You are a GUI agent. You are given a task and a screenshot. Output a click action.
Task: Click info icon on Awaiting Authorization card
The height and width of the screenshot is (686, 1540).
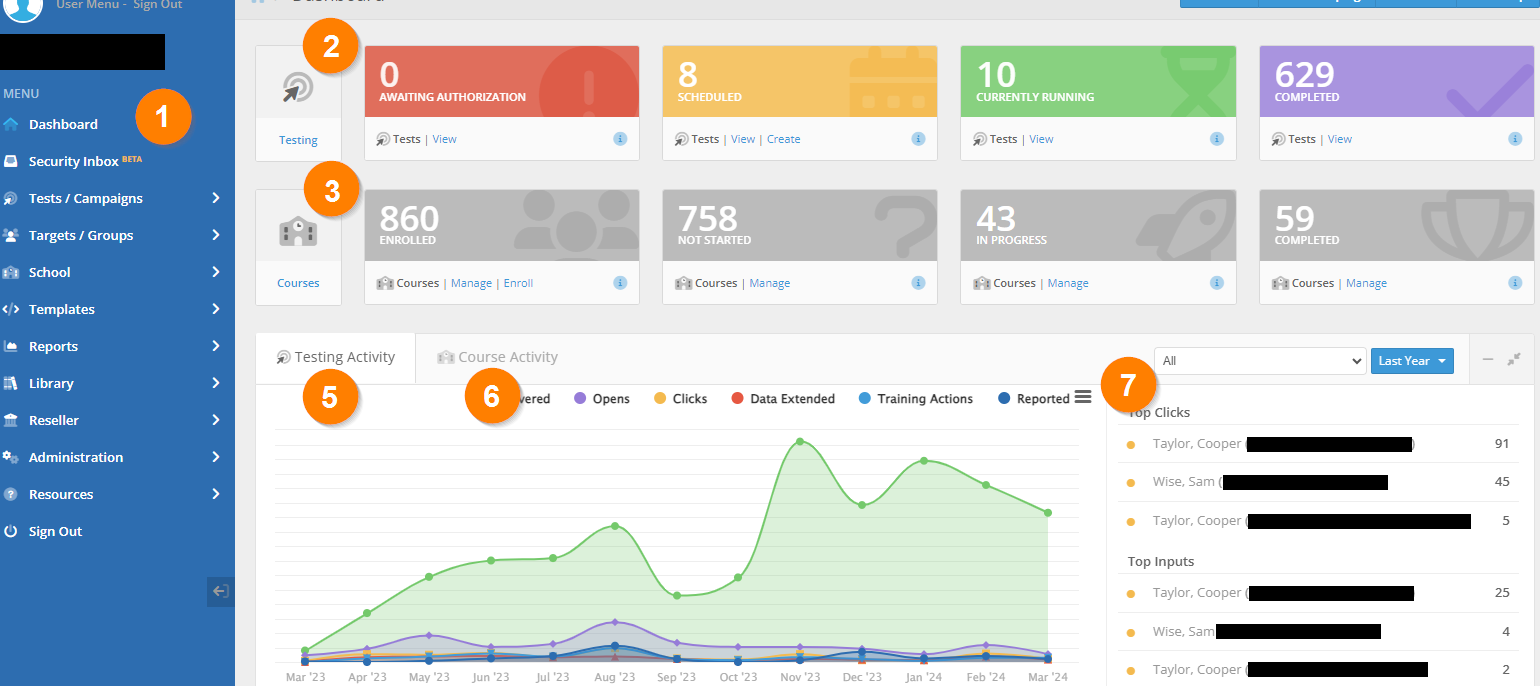(619, 139)
